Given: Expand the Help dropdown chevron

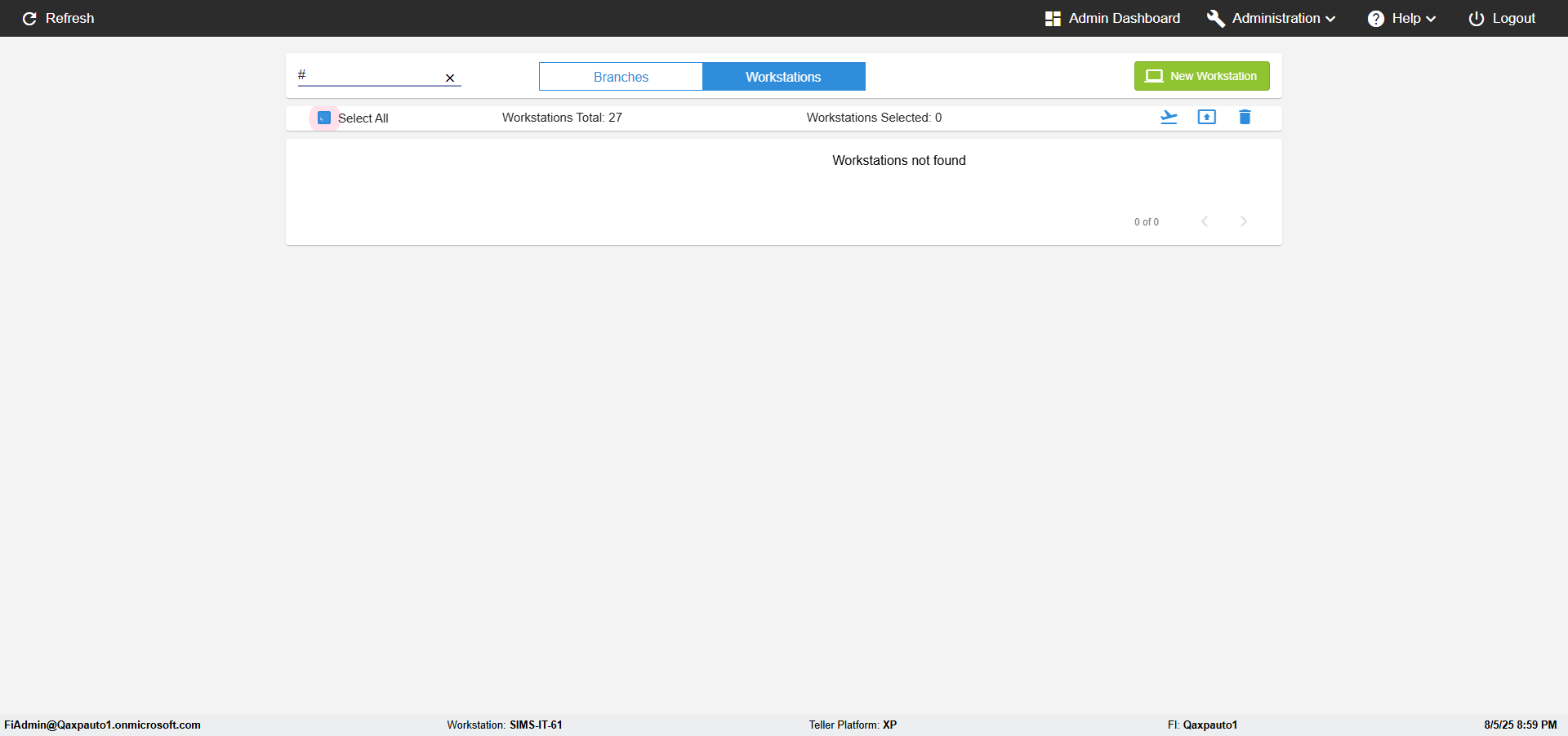Looking at the screenshot, I should tap(1430, 19).
